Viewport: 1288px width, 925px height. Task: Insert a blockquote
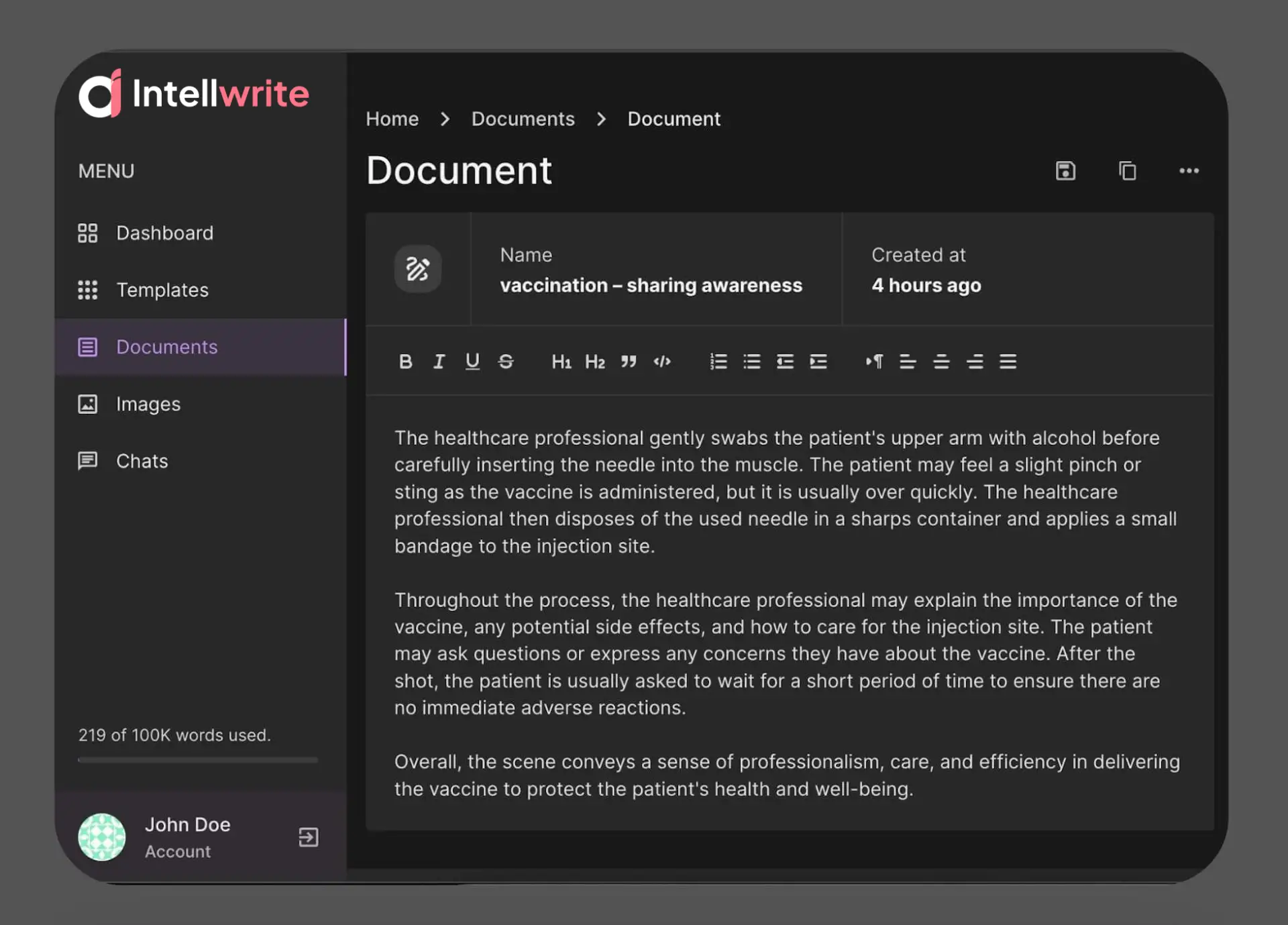pos(628,362)
